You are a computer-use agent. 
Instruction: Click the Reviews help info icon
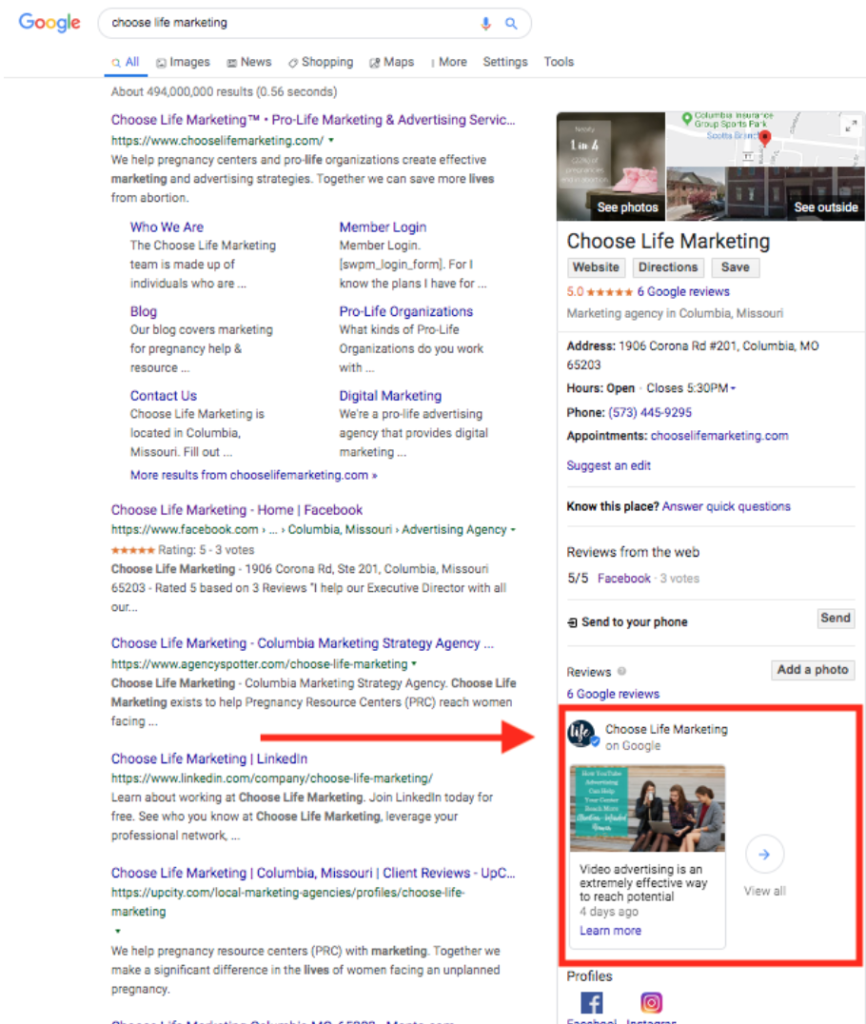622,671
